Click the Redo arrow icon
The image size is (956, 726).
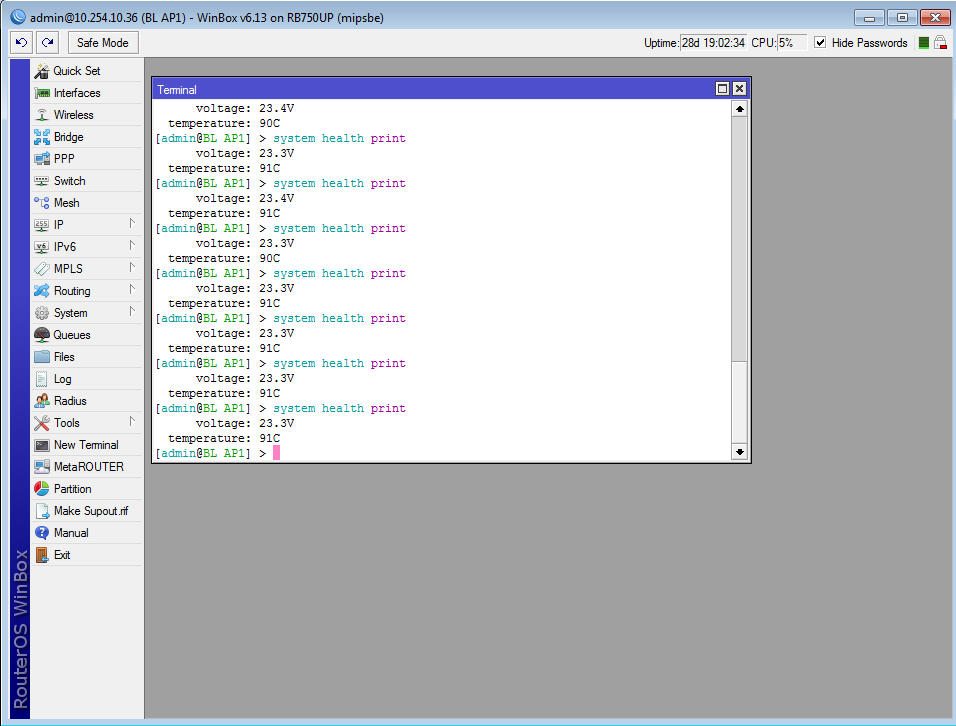pyautogui.click(x=47, y=43)
